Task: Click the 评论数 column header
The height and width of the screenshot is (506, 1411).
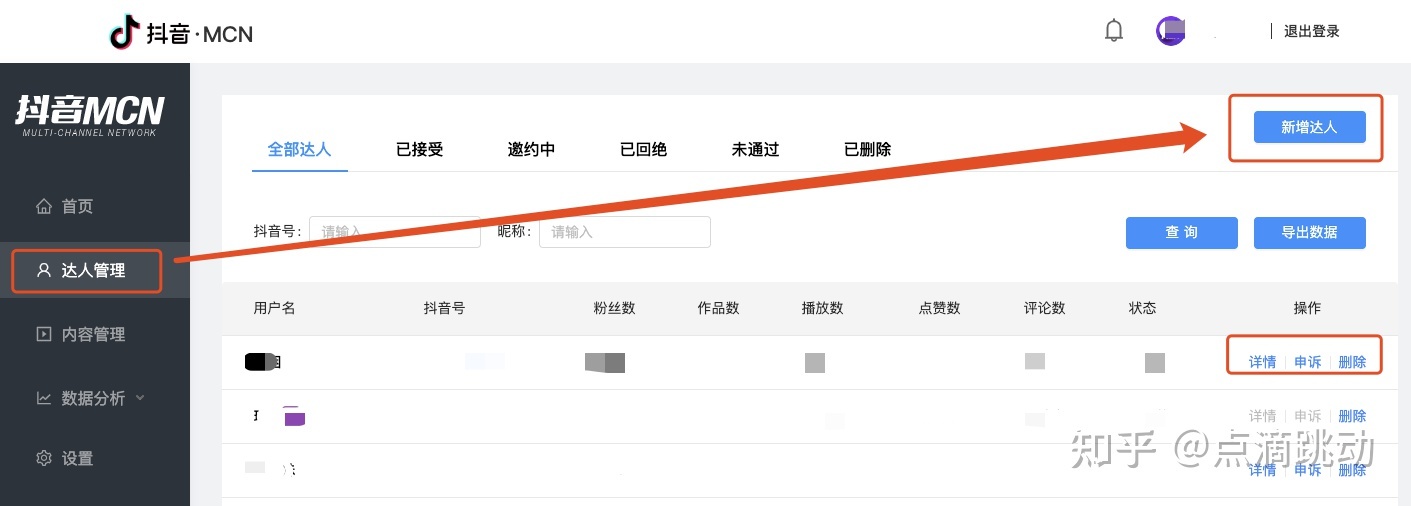Action: point(1044,308)
